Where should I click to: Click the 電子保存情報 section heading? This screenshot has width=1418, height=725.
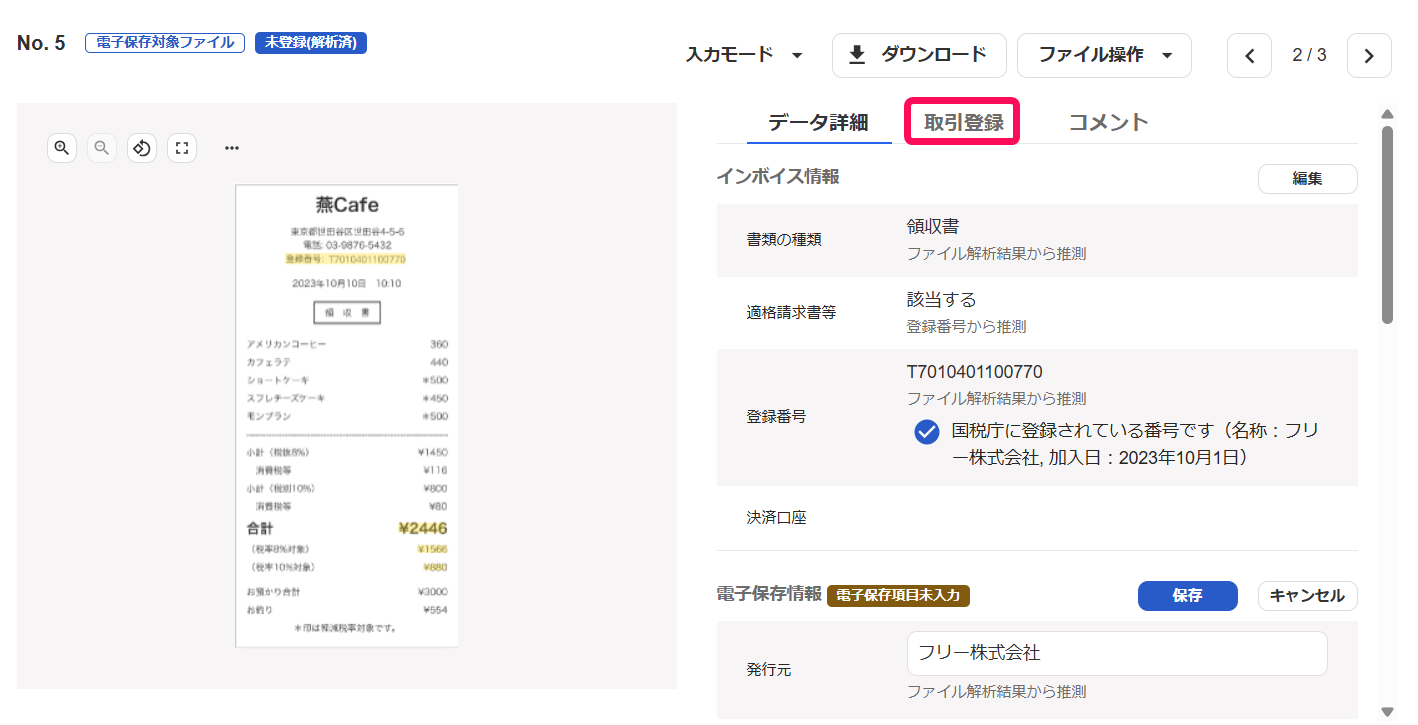tap(769, 594)
